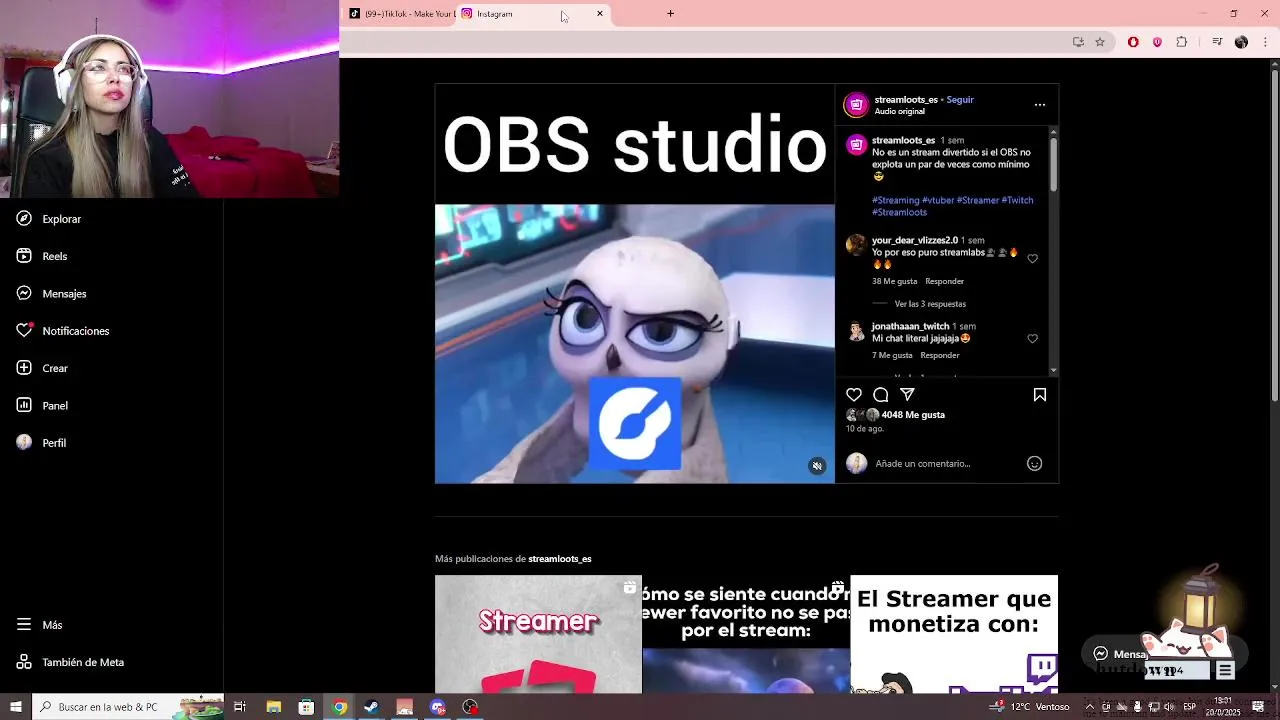This screenshot has height=720, width=1280.
Task: Close the Instagram tab
Action: [600, 14]
